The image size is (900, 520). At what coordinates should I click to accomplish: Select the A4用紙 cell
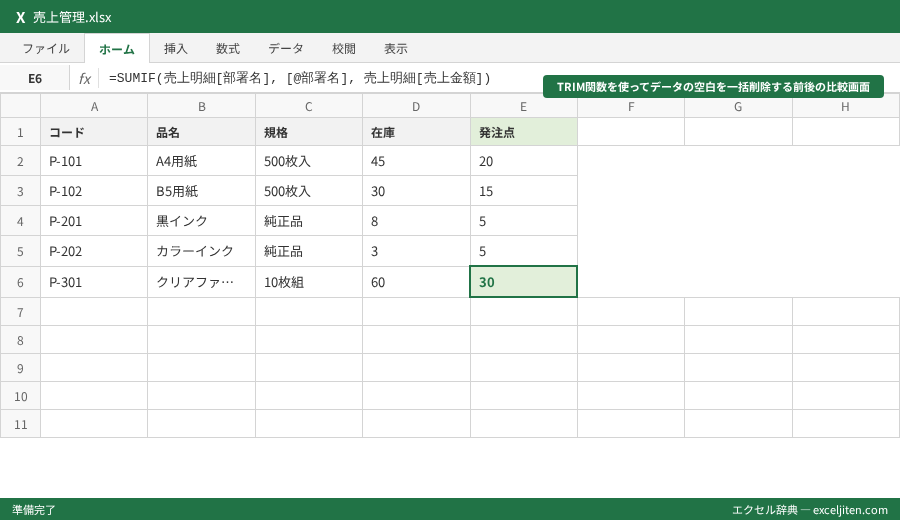pos(201,161)
